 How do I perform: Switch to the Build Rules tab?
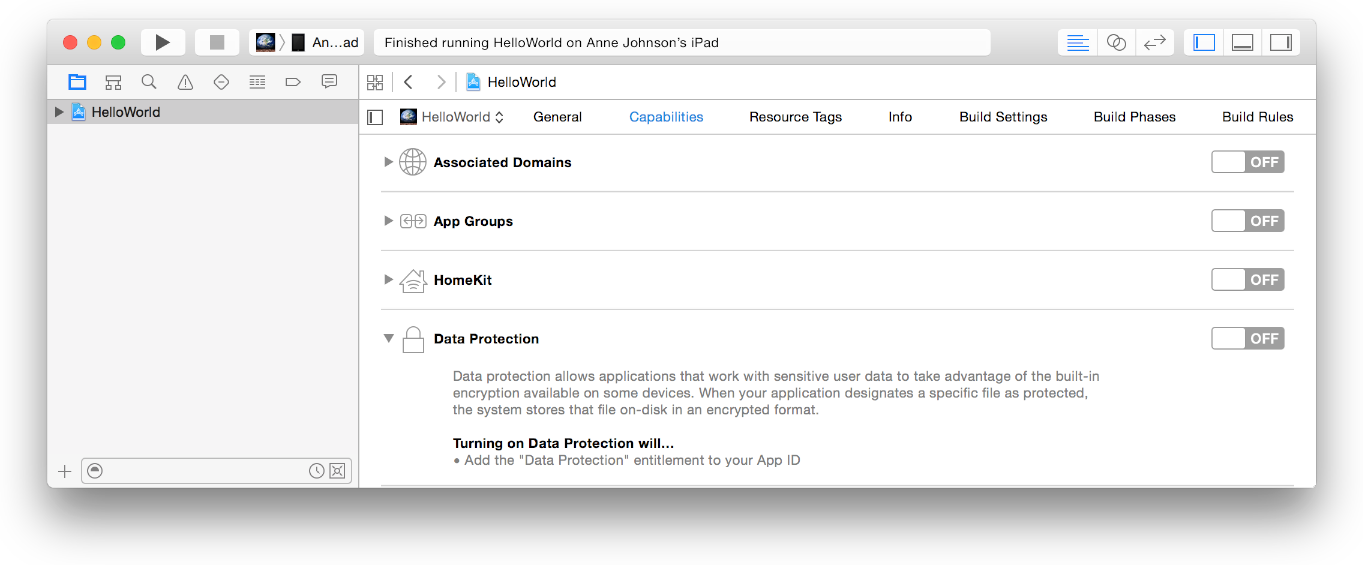[1257, 117]
